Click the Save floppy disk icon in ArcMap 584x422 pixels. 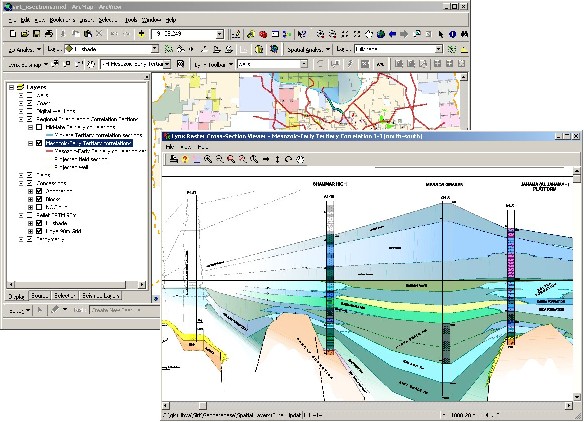coord(36,34)
